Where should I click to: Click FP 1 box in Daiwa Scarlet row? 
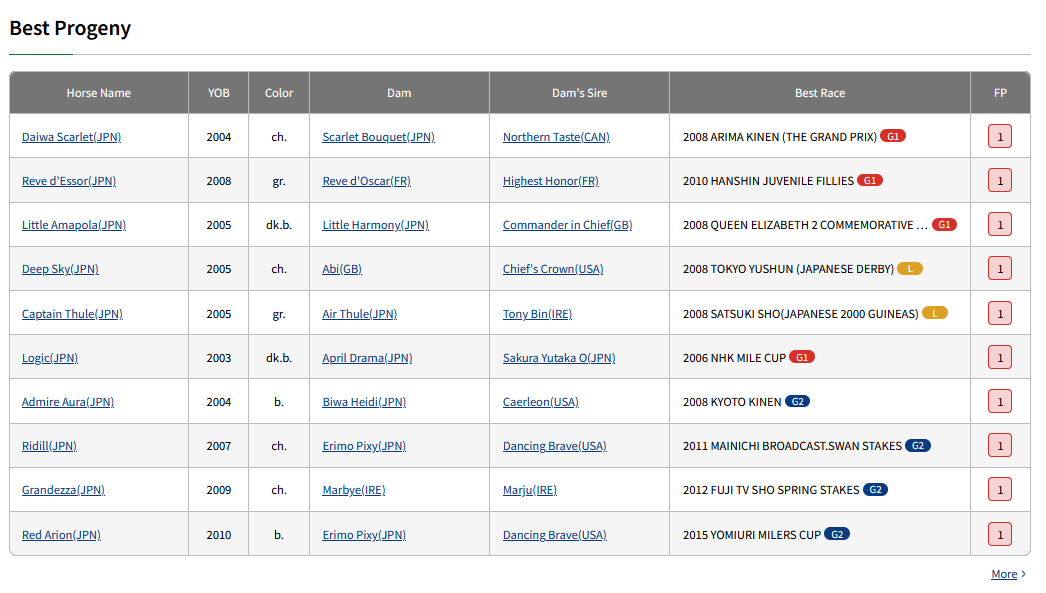point(1000,136)
